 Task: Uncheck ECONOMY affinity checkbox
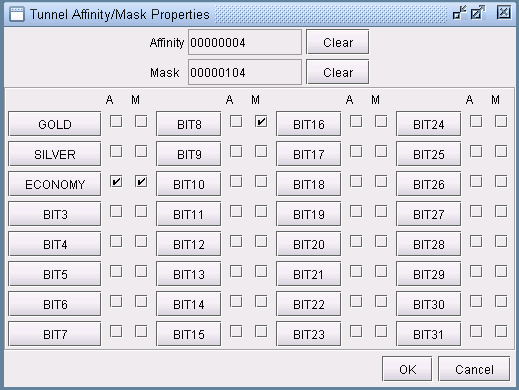116,181
